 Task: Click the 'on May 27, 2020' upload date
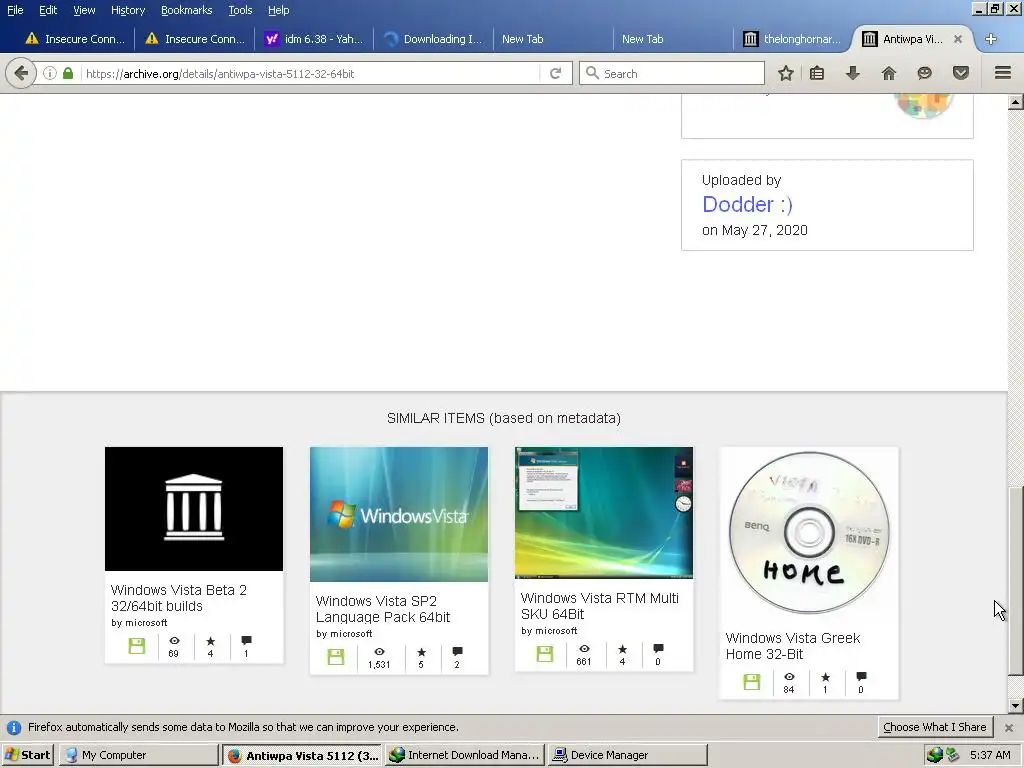(754, 231)
